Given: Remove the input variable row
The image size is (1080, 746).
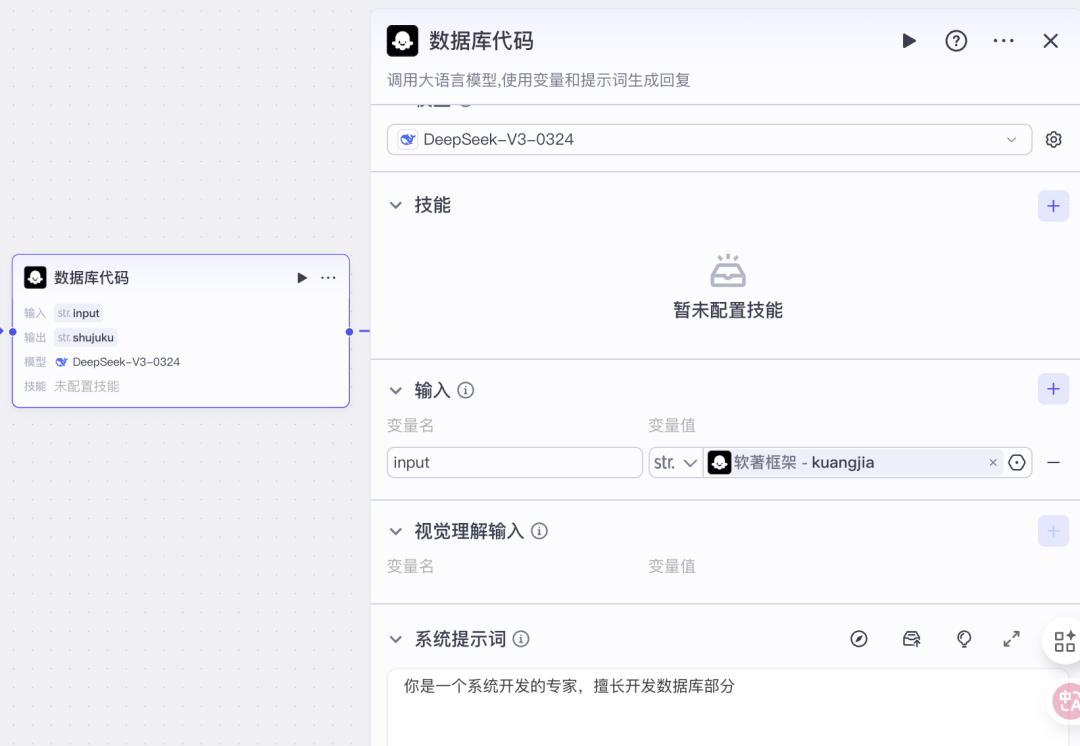Looking at the screenshot, I should [1053, 463].
